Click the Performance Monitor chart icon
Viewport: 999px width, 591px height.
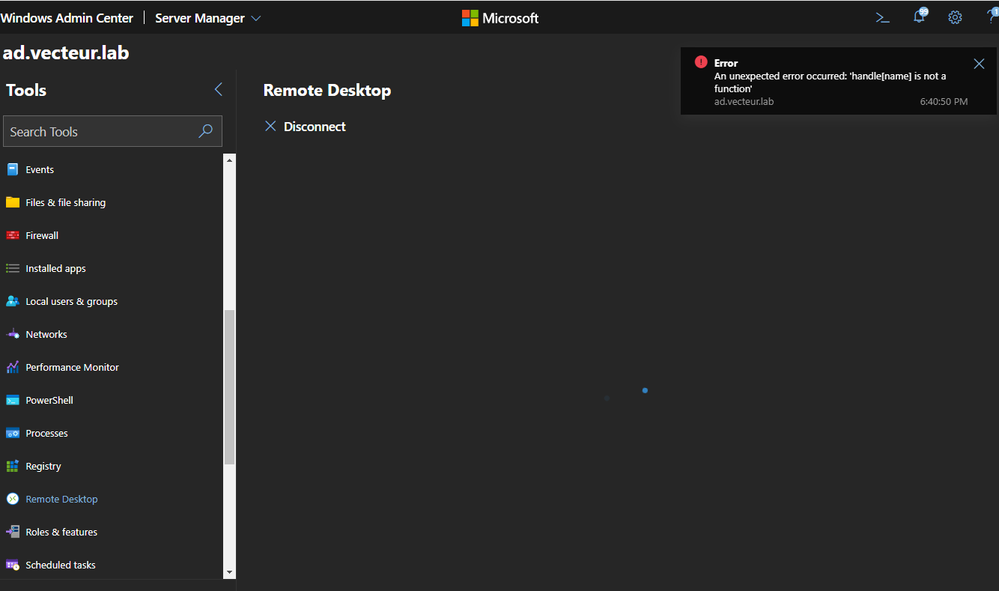point(13,367)
